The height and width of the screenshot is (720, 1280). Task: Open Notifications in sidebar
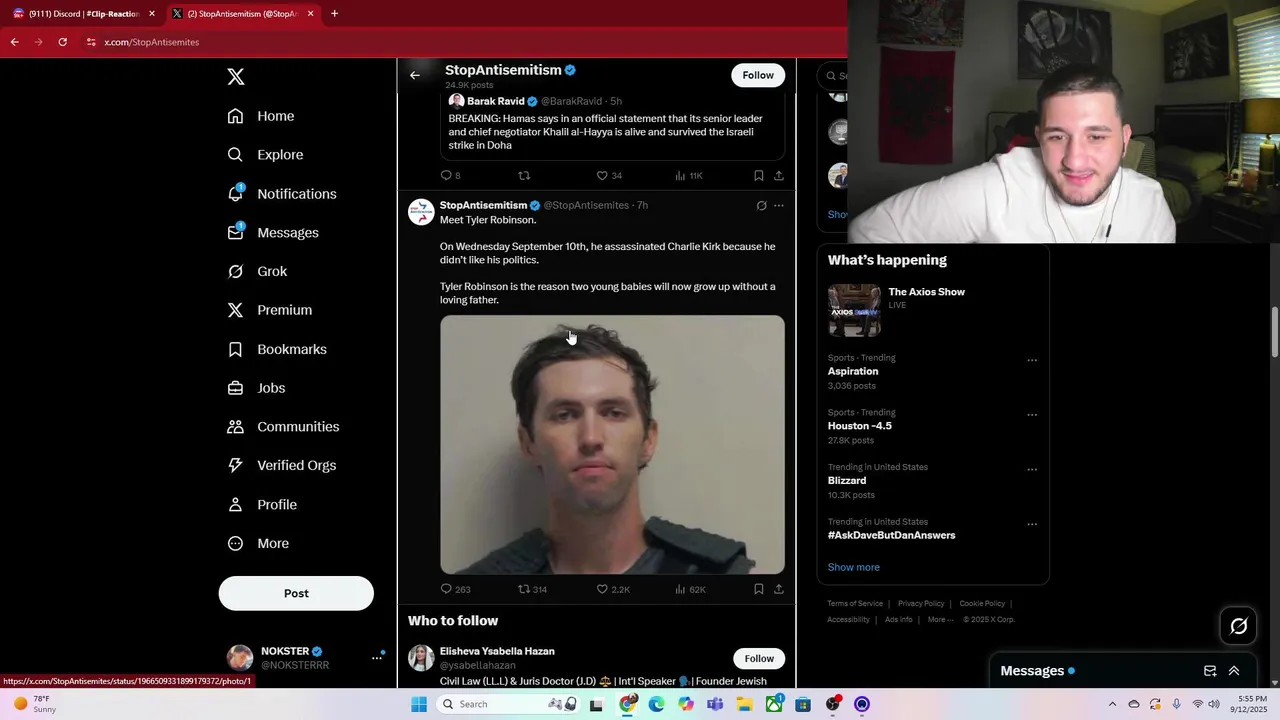(x=282, y=194)
